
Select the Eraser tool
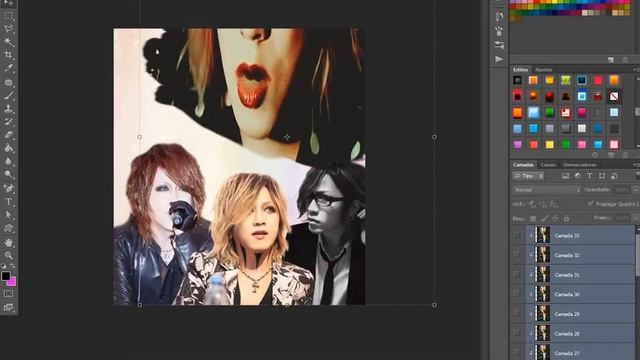coord(8,135)
